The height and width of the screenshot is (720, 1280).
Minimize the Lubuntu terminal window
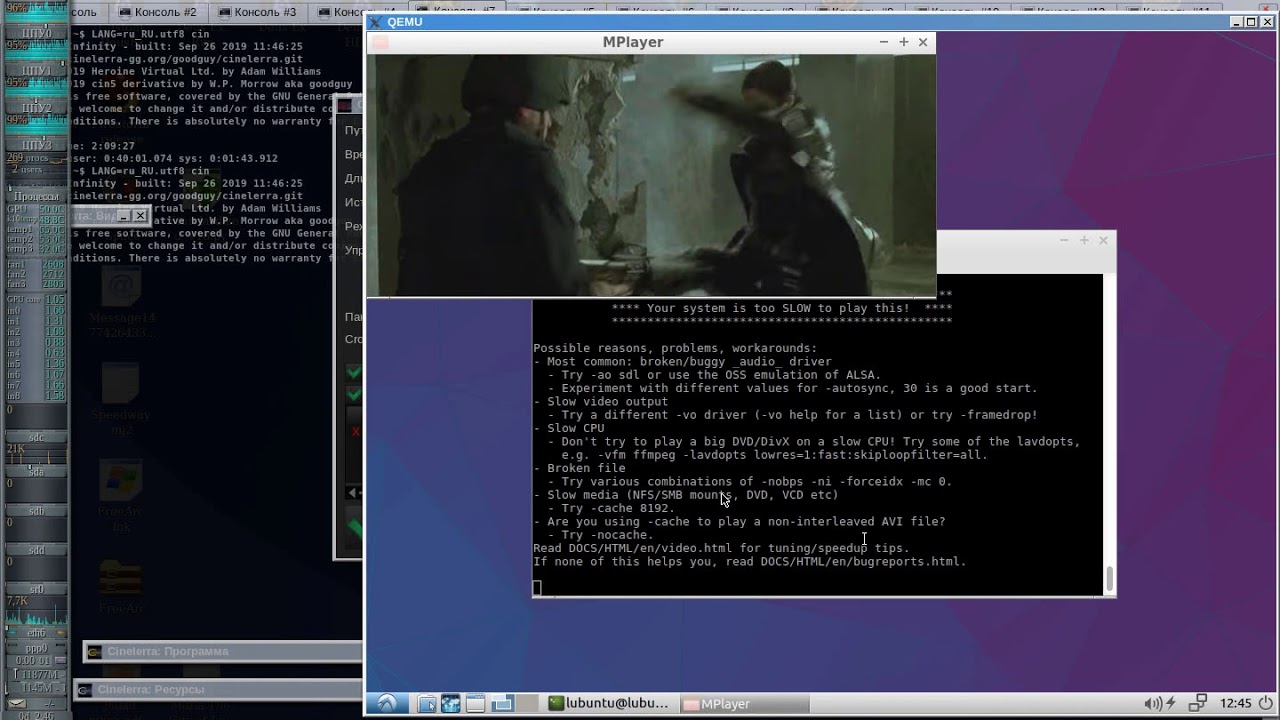coord(1064,240)
